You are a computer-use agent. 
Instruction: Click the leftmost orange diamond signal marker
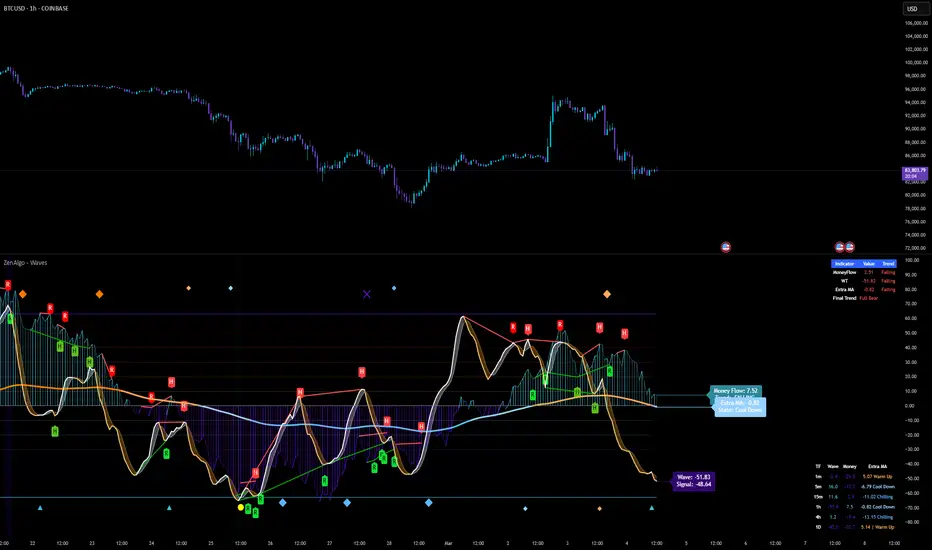[23, 294]
